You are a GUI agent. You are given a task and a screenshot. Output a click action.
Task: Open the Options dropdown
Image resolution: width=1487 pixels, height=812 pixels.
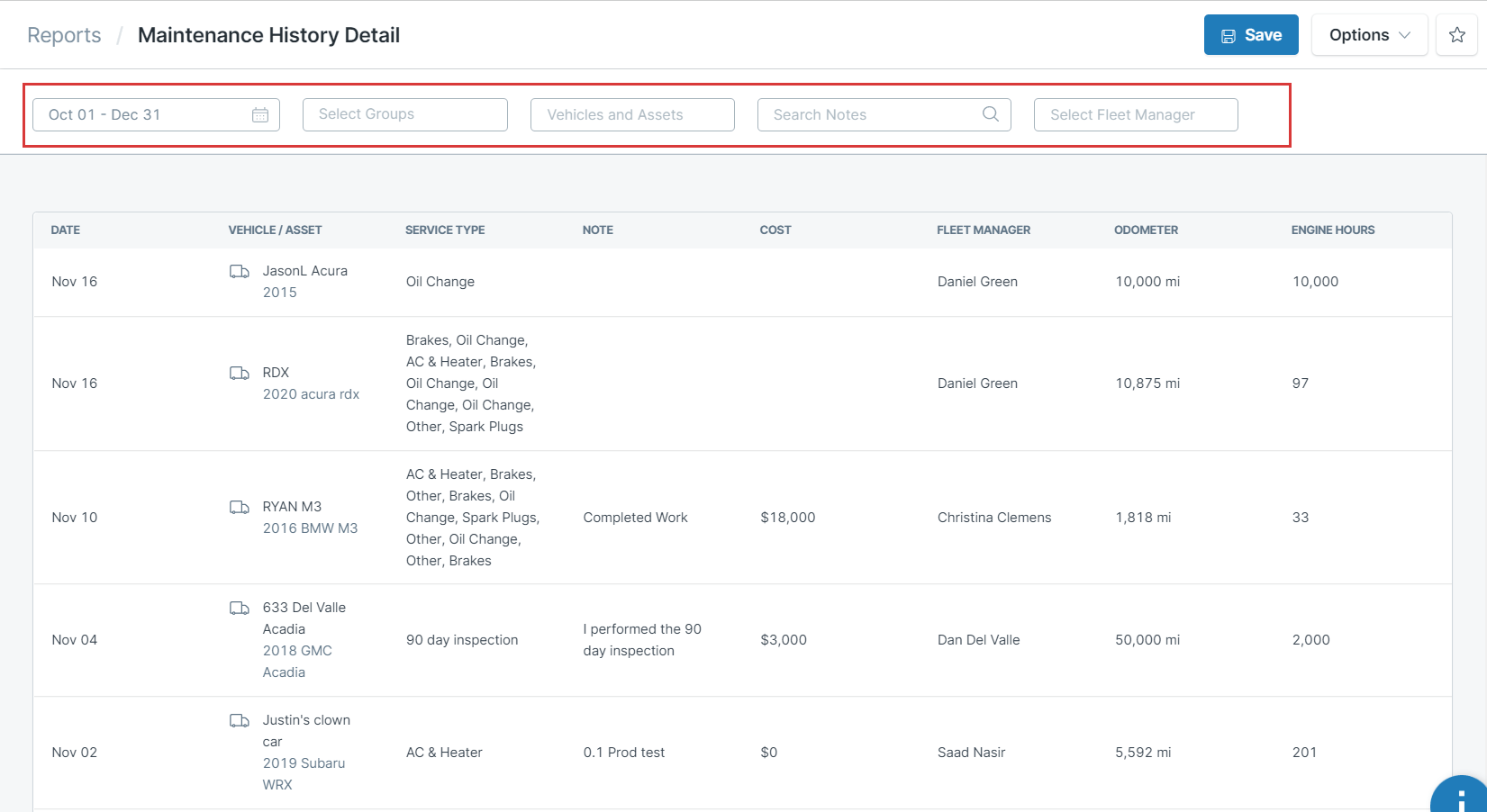point(1369,35)
